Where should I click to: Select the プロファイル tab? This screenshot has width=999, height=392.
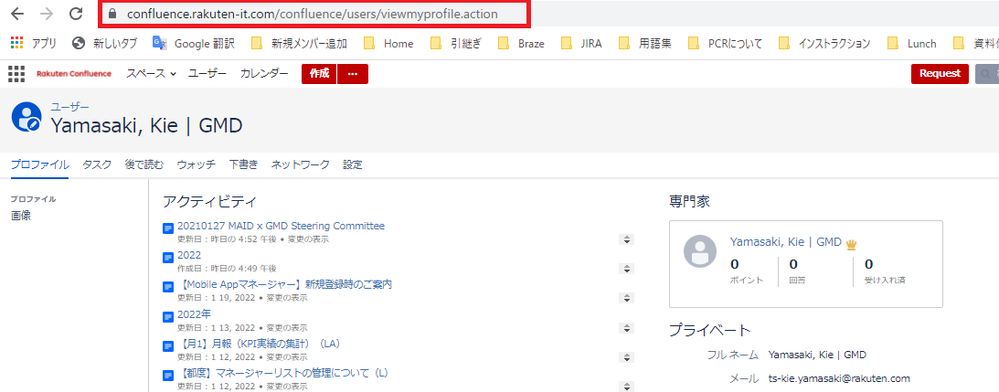pos(40,165)
